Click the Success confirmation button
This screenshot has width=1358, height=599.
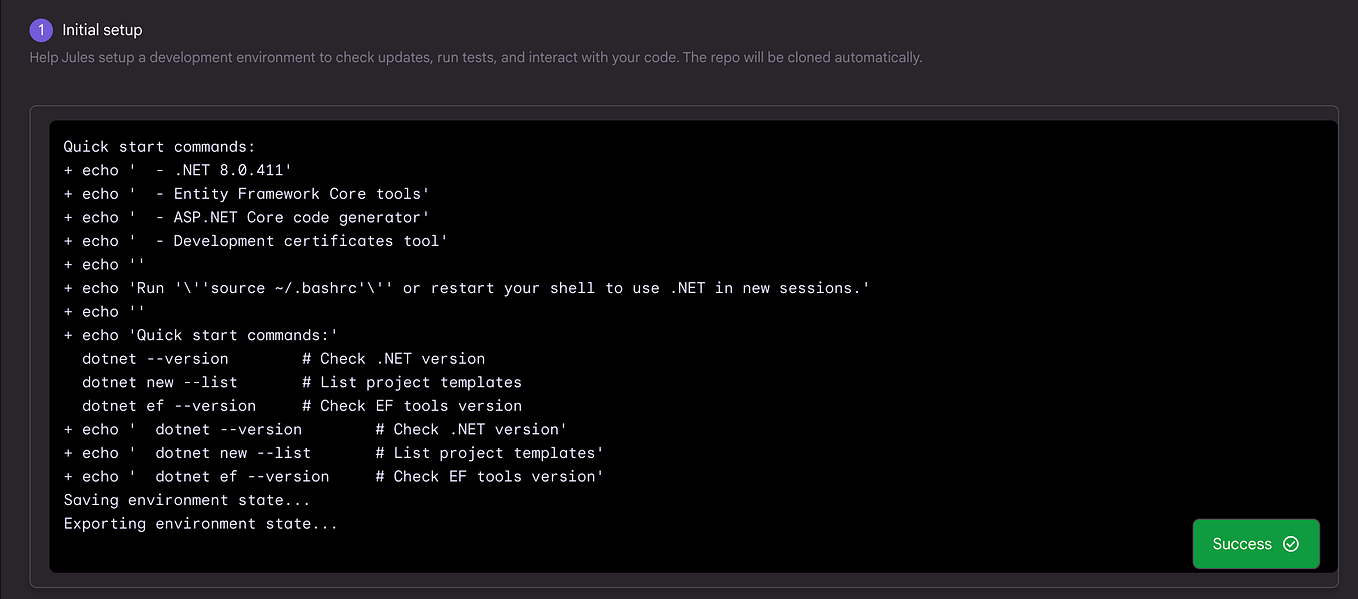tap(1255, 543)
